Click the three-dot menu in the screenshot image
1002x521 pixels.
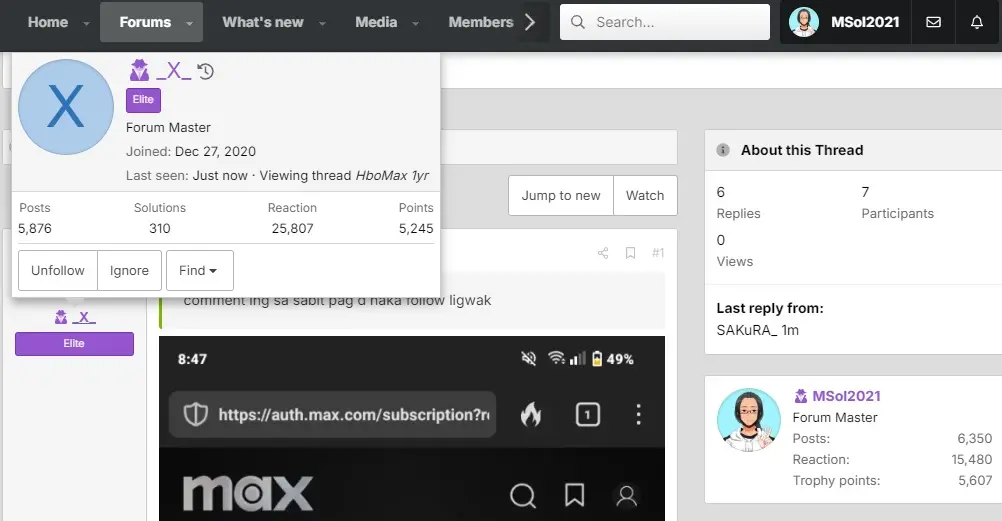point(638,414)
